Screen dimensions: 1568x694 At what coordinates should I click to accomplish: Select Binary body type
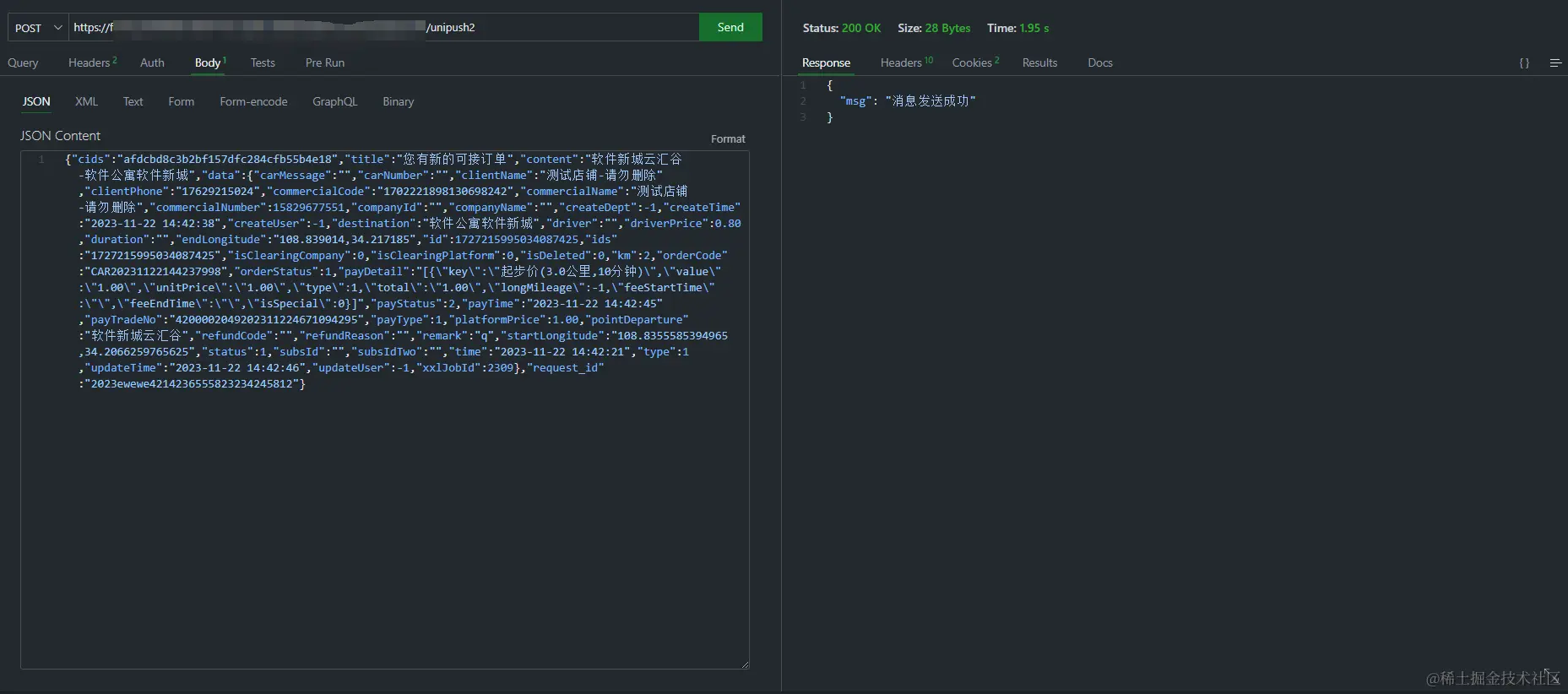point(398,101)
